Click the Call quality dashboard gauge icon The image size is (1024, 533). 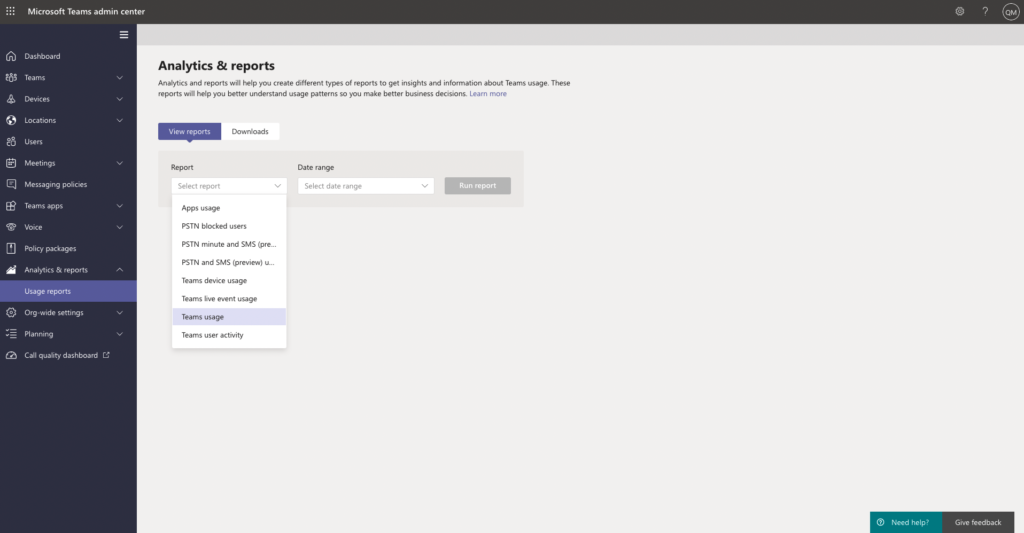pyautogui.click(x=11, y=355)
